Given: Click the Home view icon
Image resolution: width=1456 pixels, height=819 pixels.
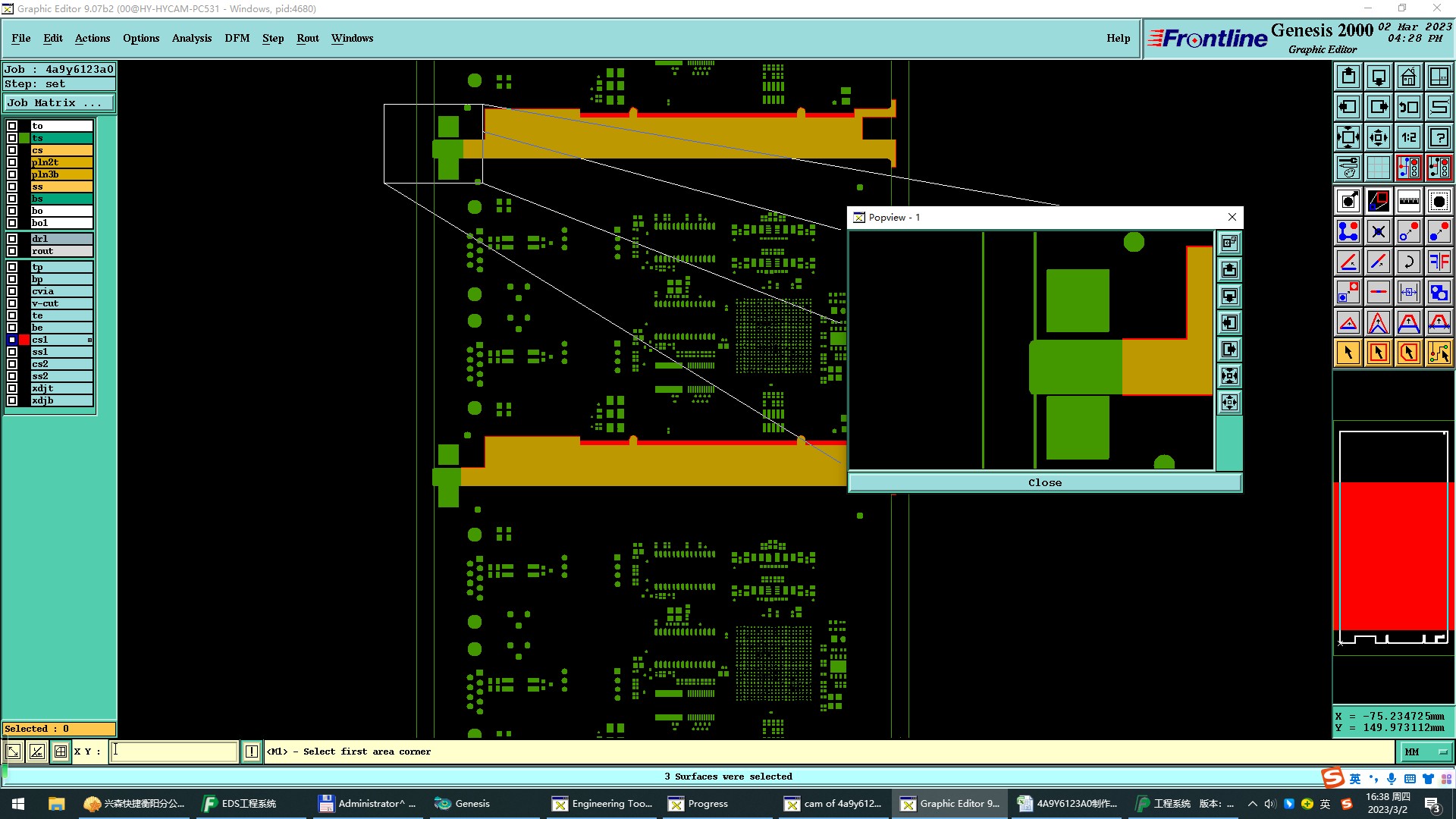Looking at the screenshot, I should point(1408,77).
